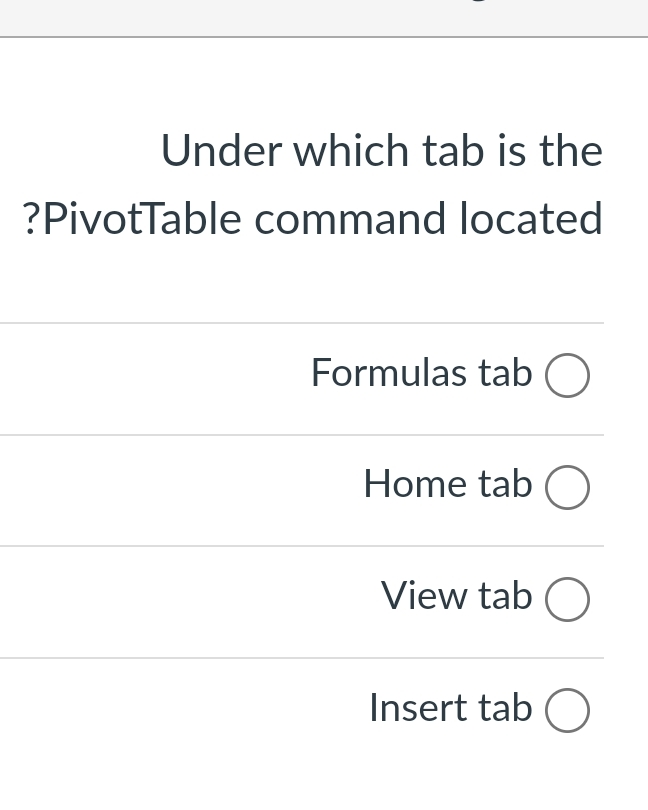Image resolution: width=648 pixels, height=810 pixels.
Task: Select the View tab radio button
Action: coord(567,599)
